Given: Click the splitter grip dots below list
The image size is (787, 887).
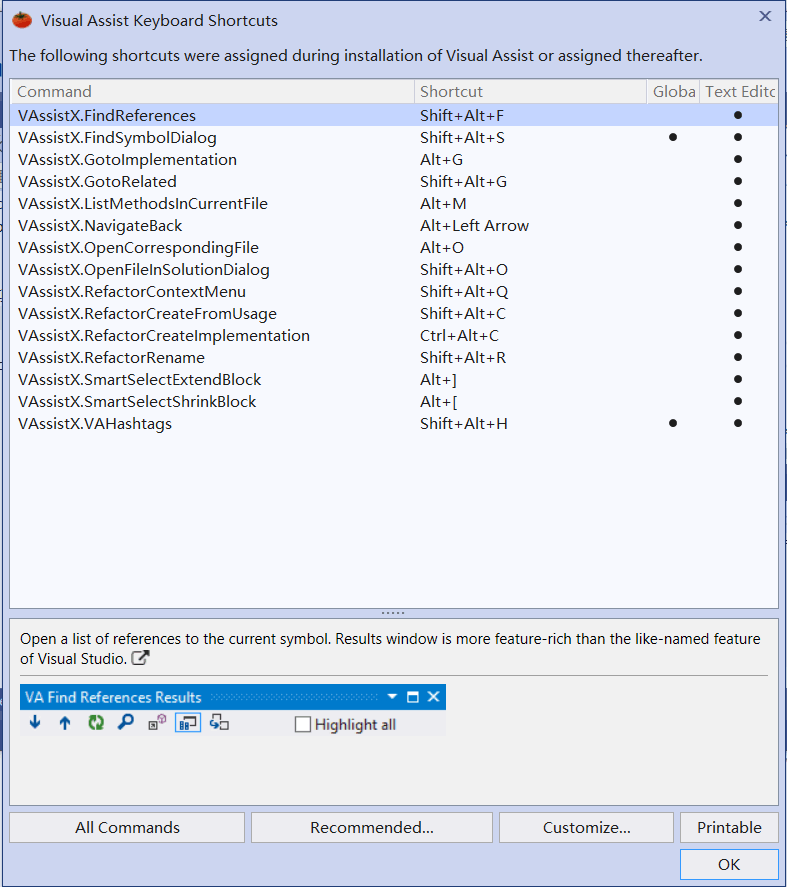Looking at the screenshot, I should [393, 613].
